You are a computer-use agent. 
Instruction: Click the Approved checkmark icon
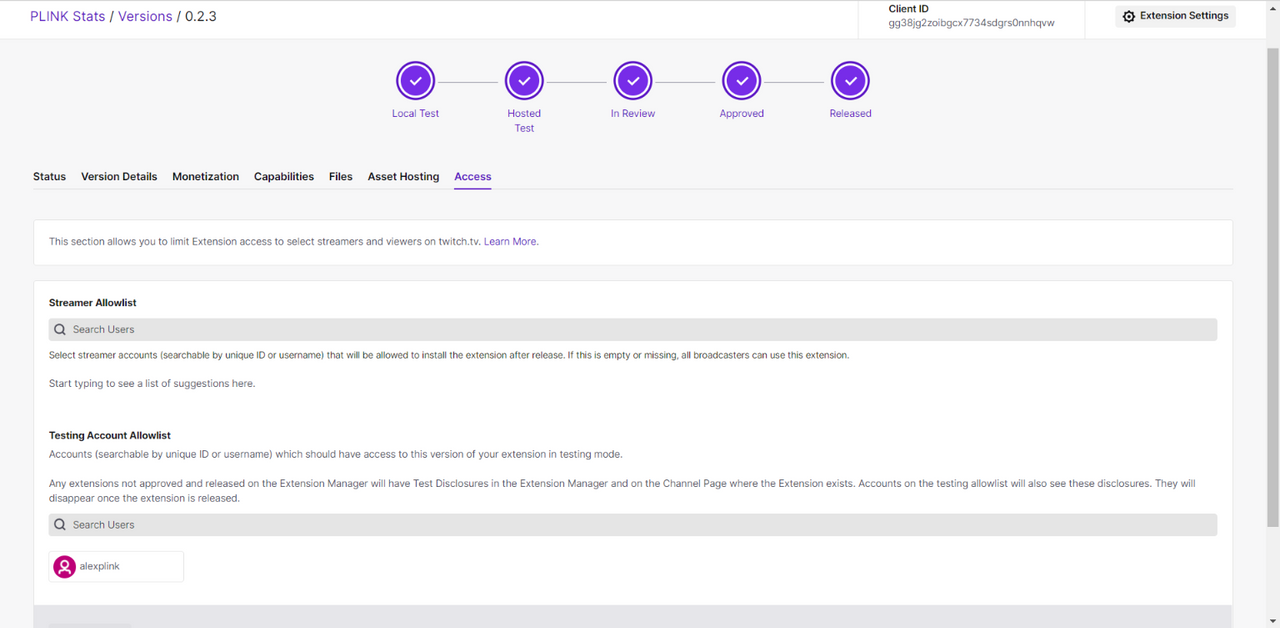point(741,80)
